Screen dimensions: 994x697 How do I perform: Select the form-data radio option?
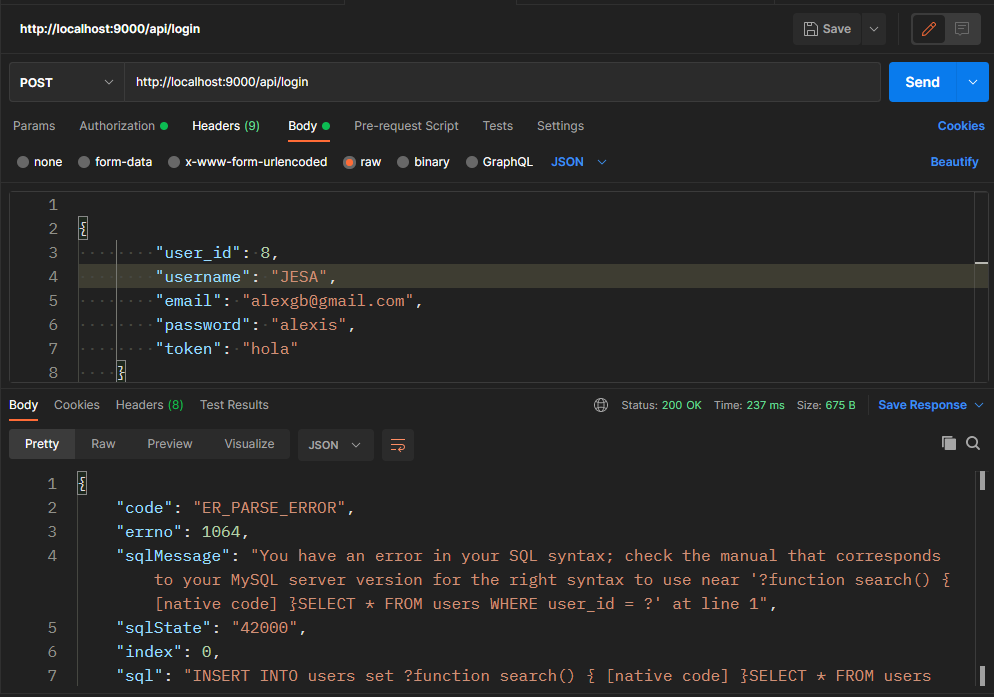coord(84,162)
